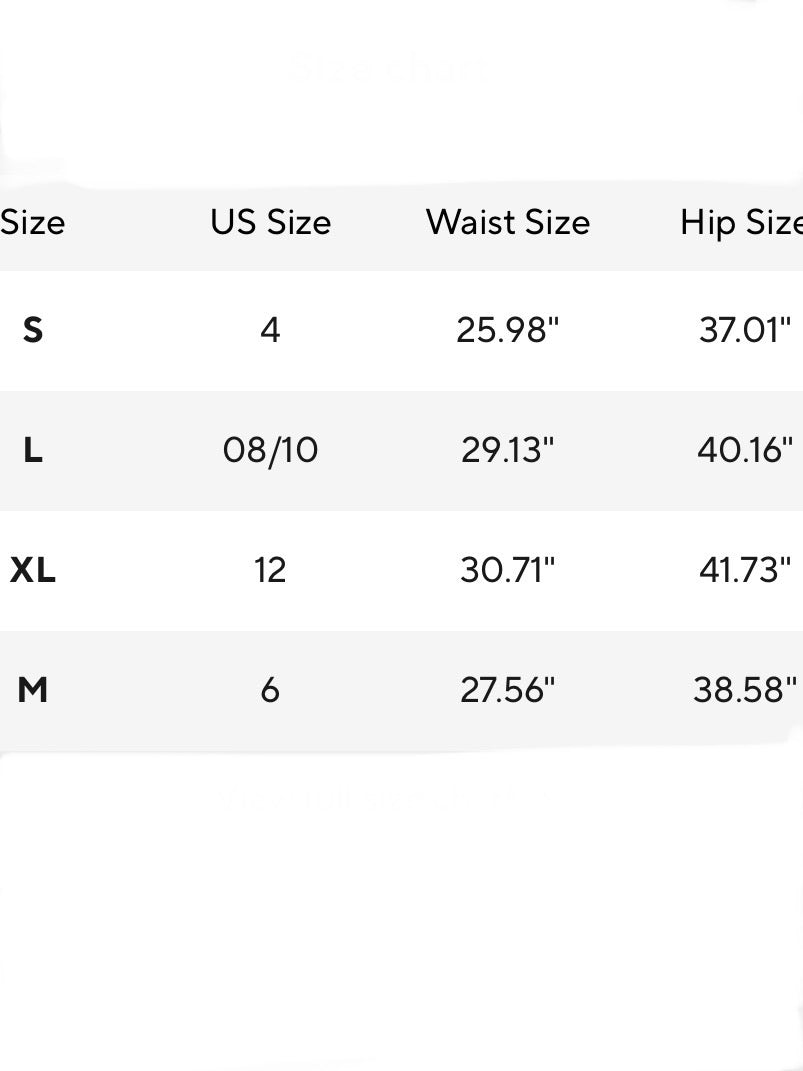Select the 30.71" waist measurement
Viewport: 803px width, 1071px height.
508,570
